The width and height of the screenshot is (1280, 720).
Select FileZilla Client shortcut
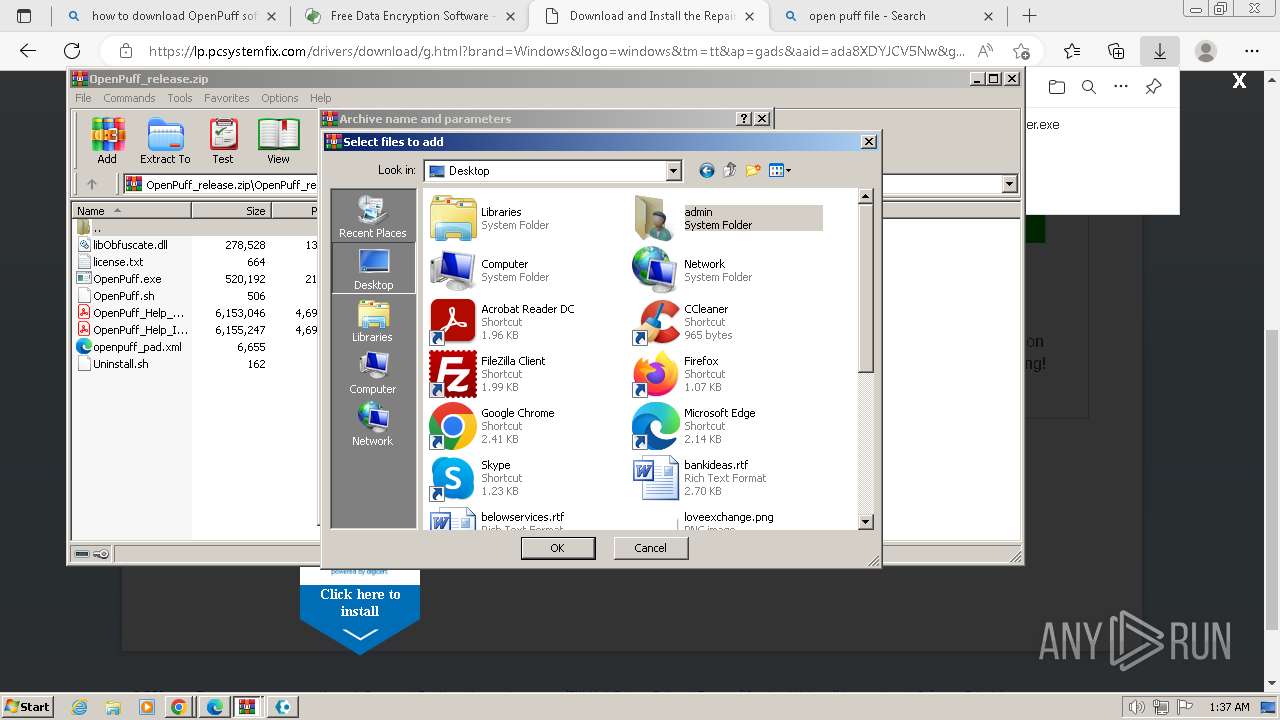[x=488, y=374]
